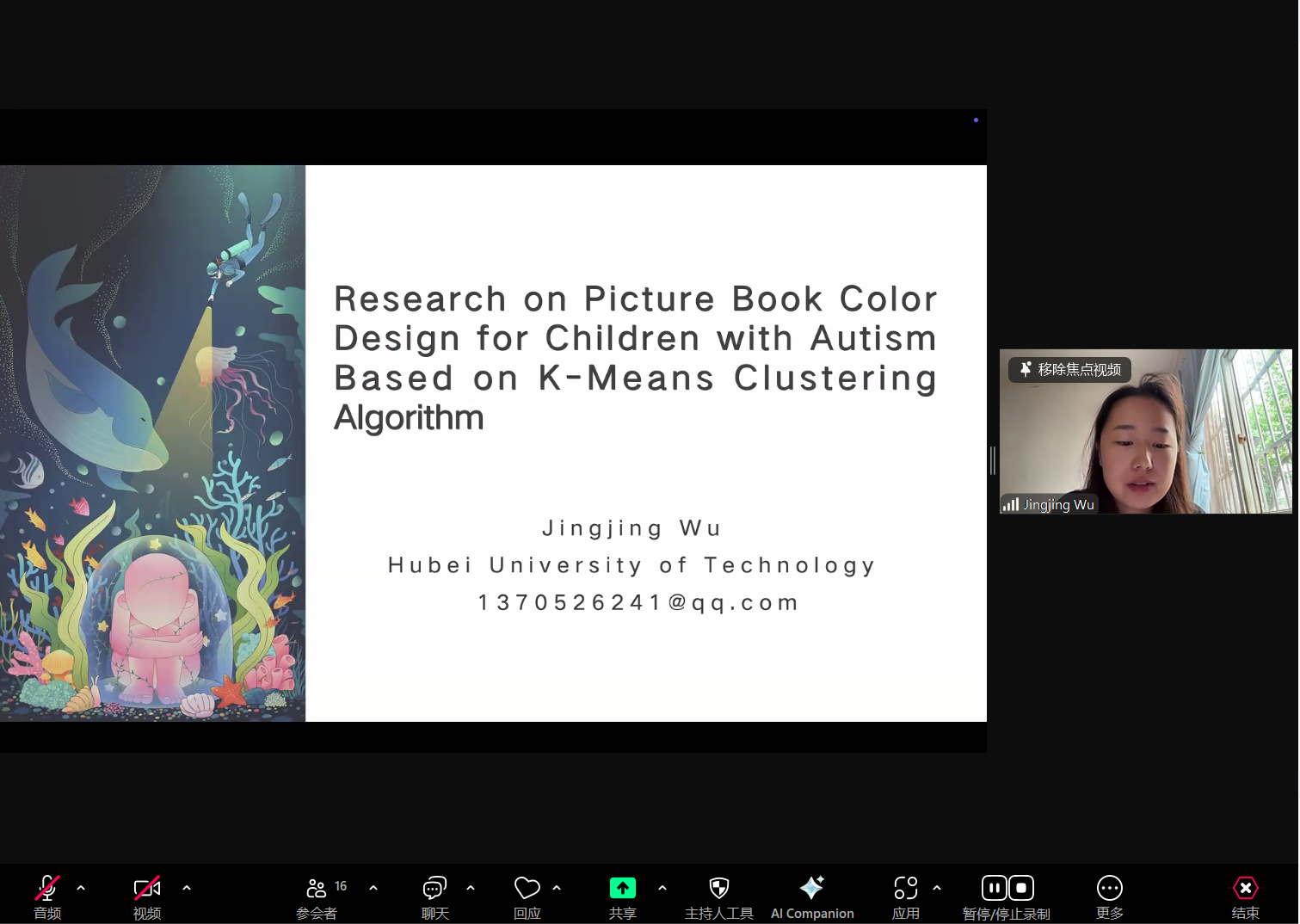Click the email 1370526241@qq.com on slide

(638, 602)
